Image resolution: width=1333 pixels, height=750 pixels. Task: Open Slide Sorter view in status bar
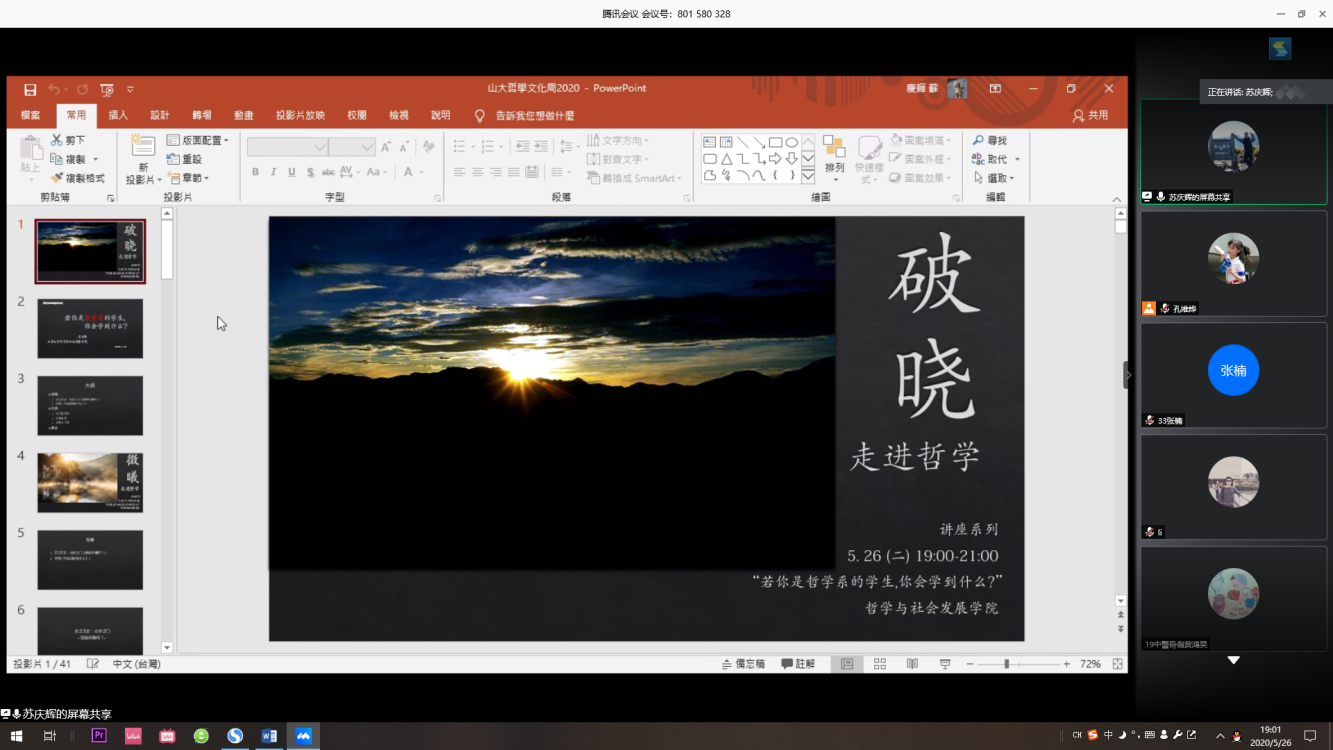point(880,664)
